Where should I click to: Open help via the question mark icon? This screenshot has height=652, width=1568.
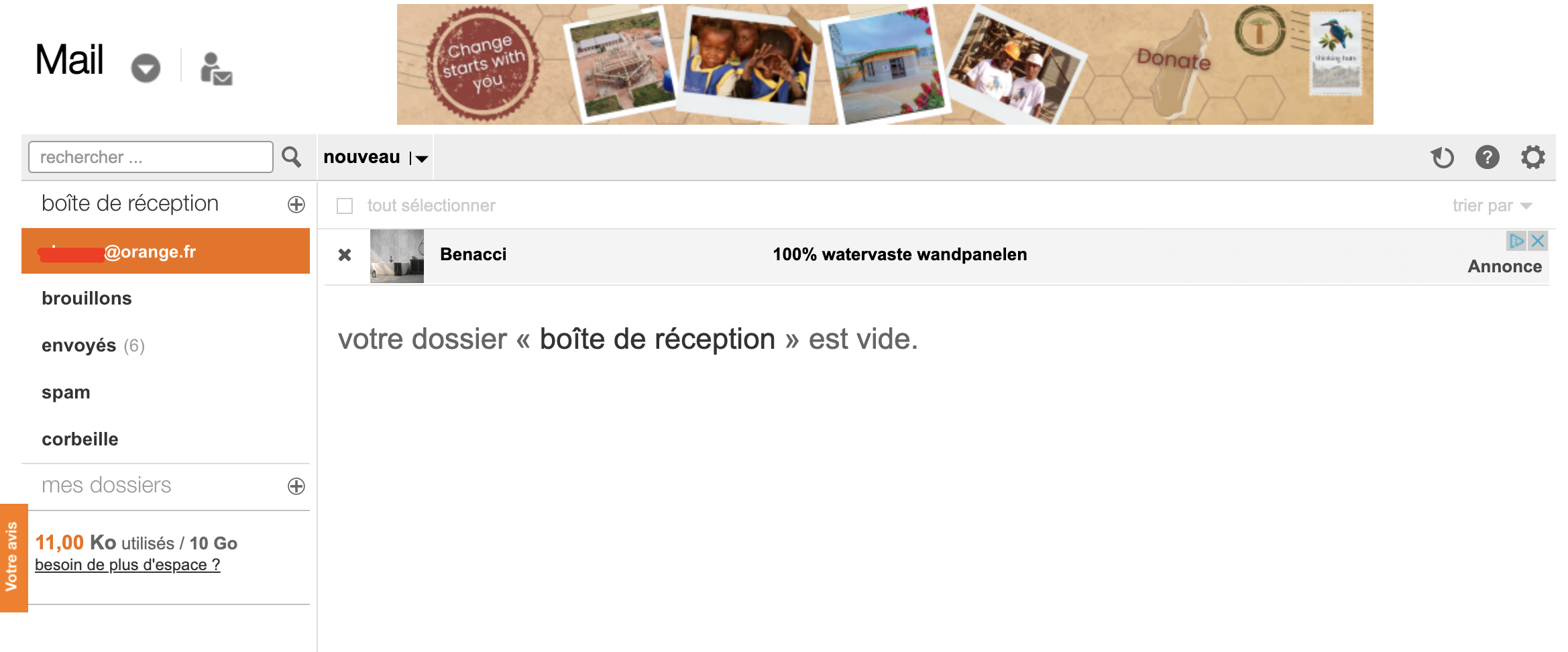(x=1487, y=158)
